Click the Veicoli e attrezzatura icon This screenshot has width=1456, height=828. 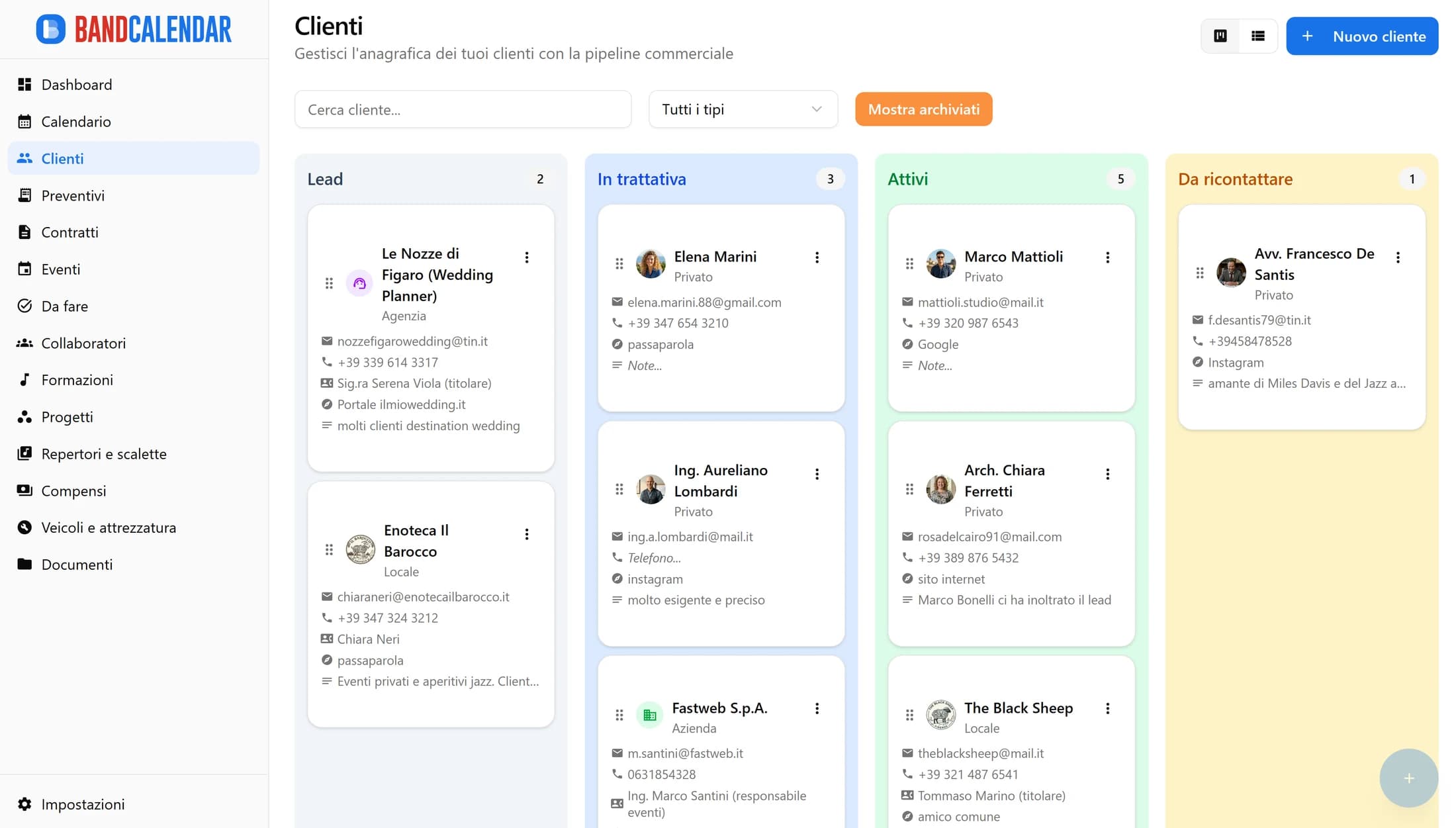[x=24, y=528]
